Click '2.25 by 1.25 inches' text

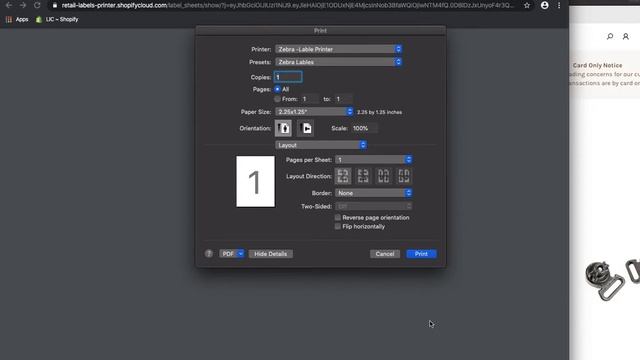380,112
